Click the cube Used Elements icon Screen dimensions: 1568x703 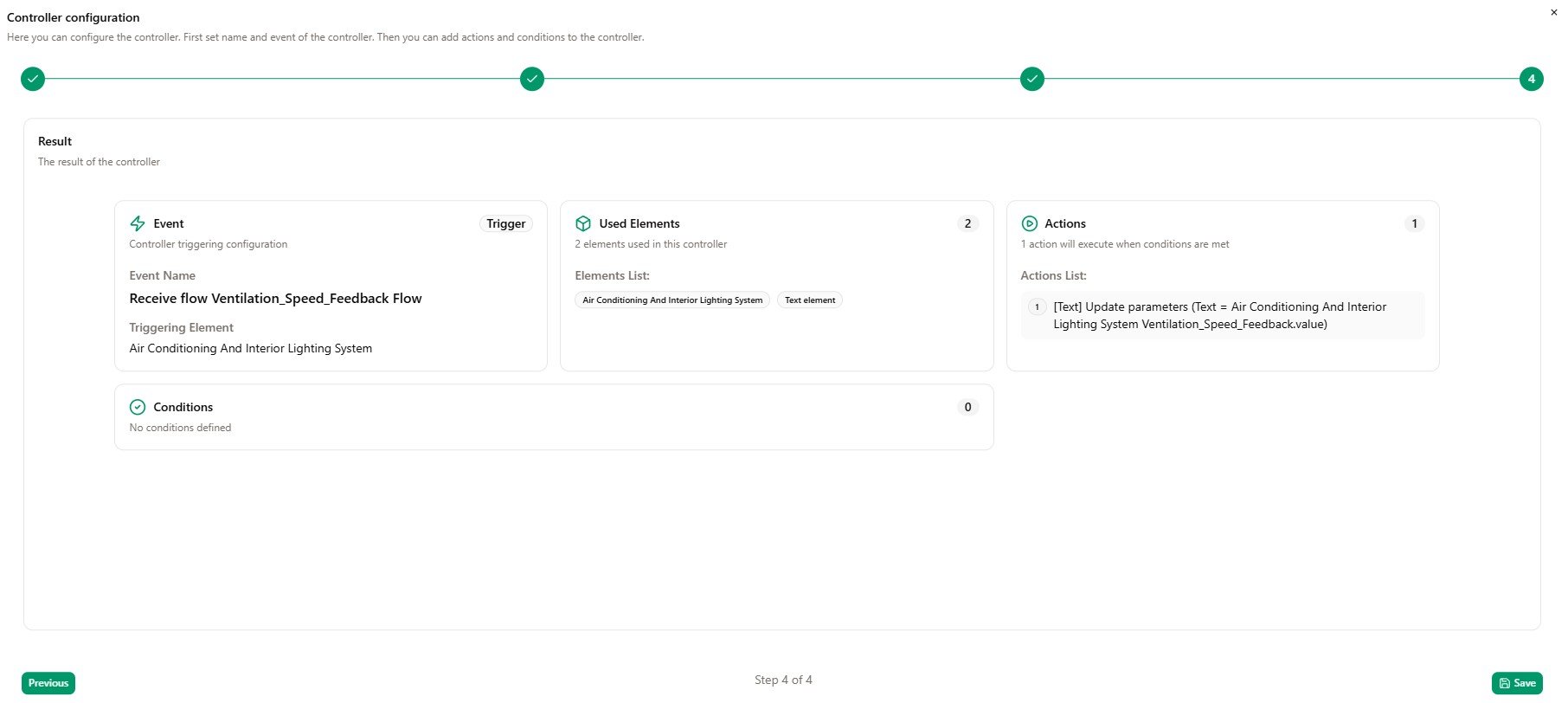coord(583,223)
